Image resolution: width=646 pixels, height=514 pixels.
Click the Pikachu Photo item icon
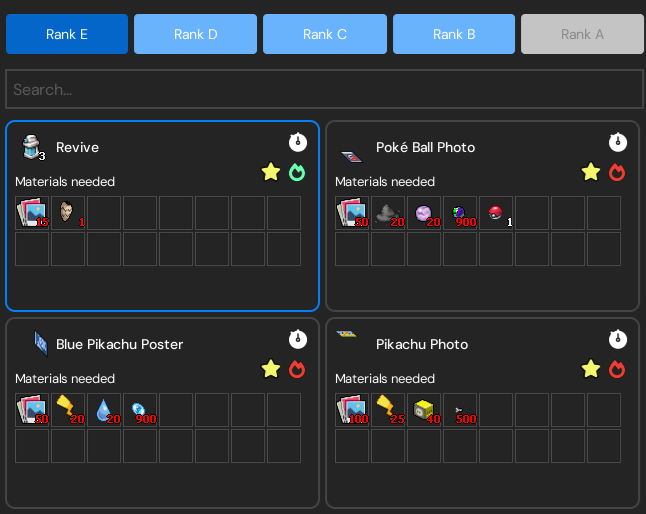pos(347,334)
